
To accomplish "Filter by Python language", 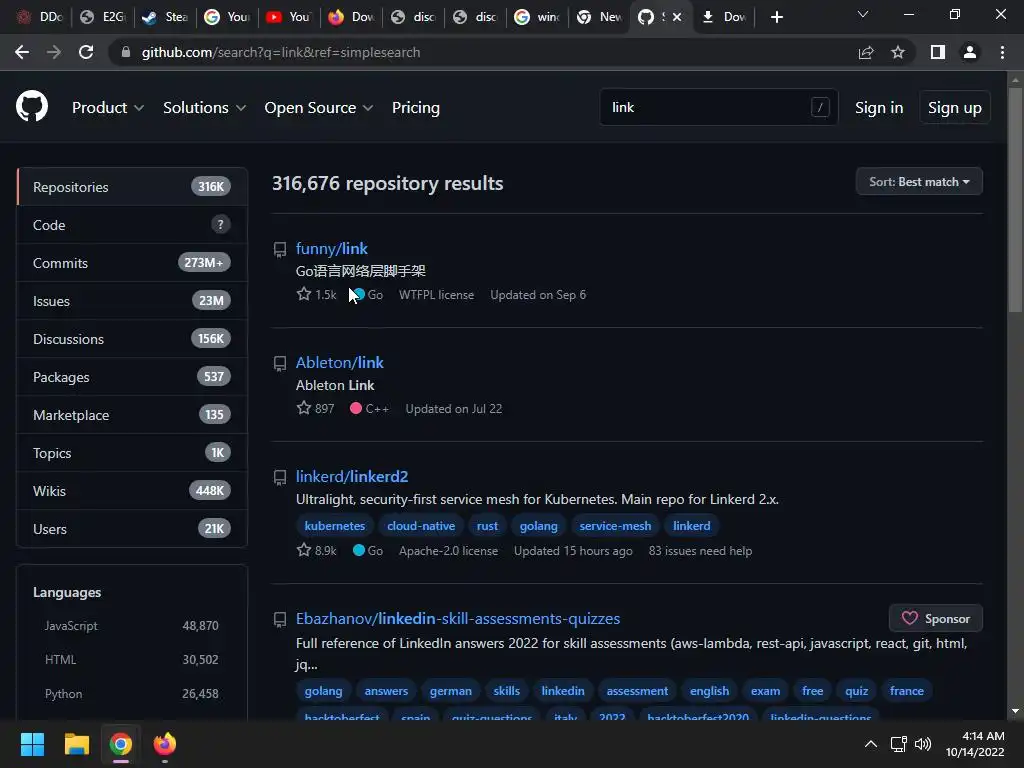I will 131,694.
